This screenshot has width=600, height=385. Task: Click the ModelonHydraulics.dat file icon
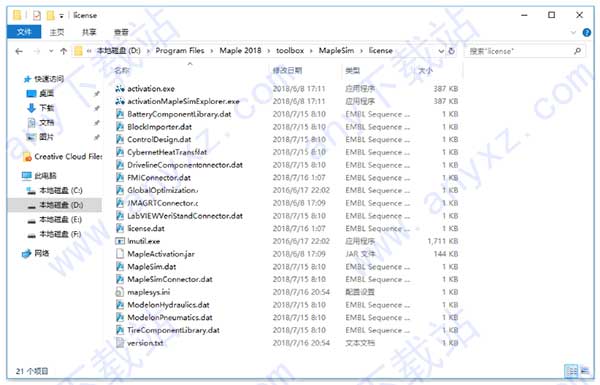pos(120,305)
